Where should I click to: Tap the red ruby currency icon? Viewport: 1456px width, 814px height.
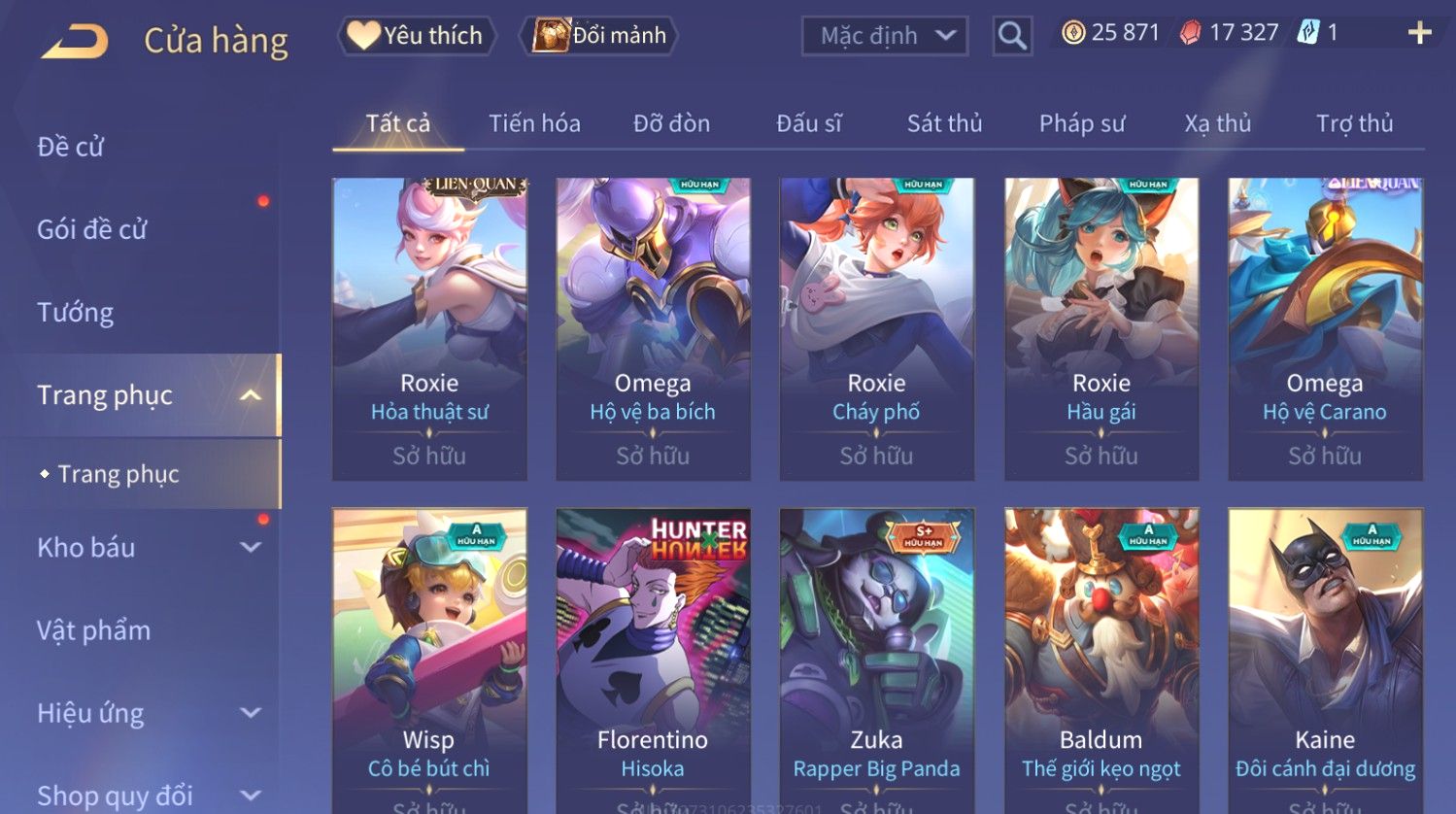[x=1190, y=33]
